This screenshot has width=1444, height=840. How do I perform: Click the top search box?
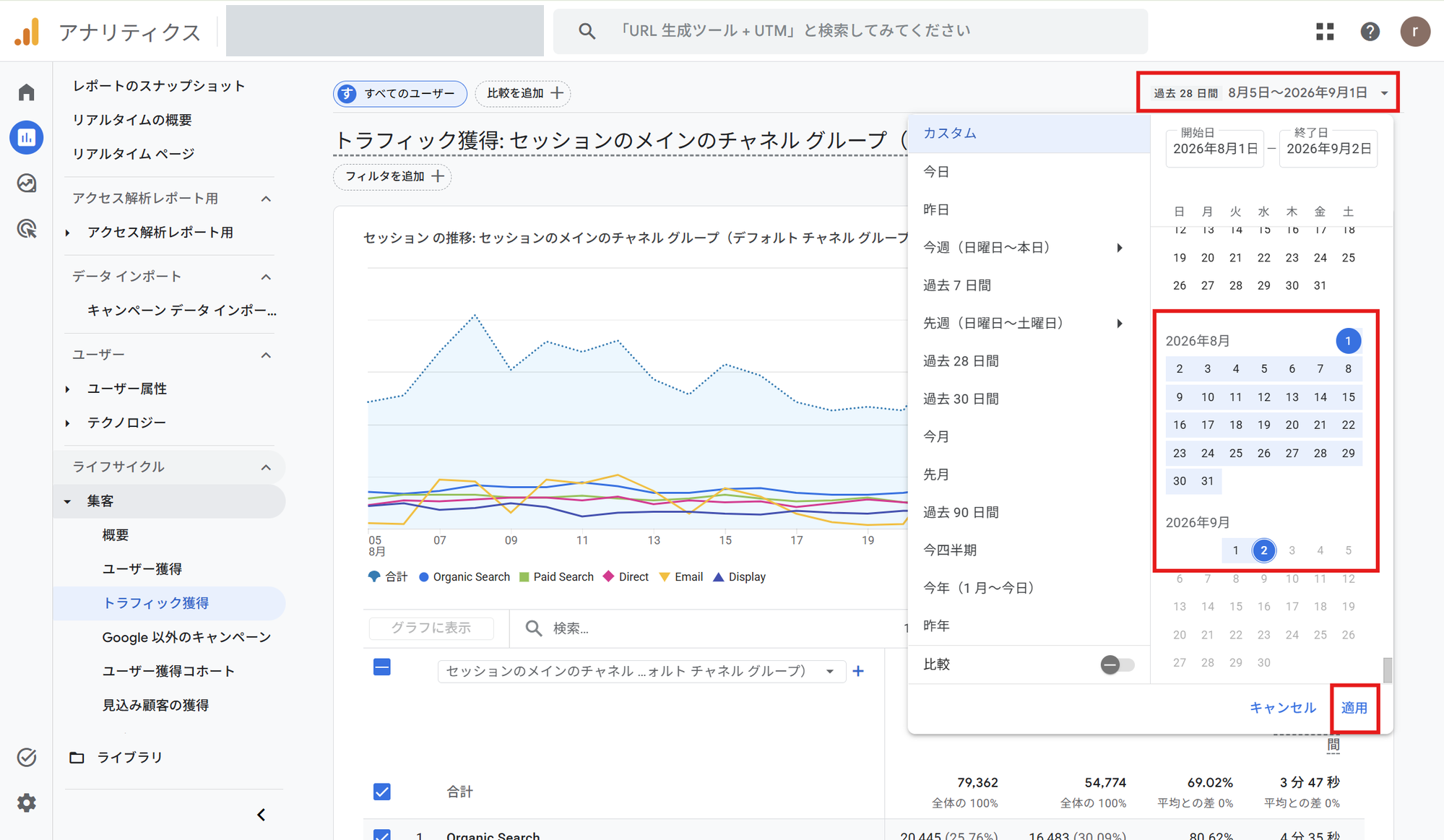coord(850,31)
